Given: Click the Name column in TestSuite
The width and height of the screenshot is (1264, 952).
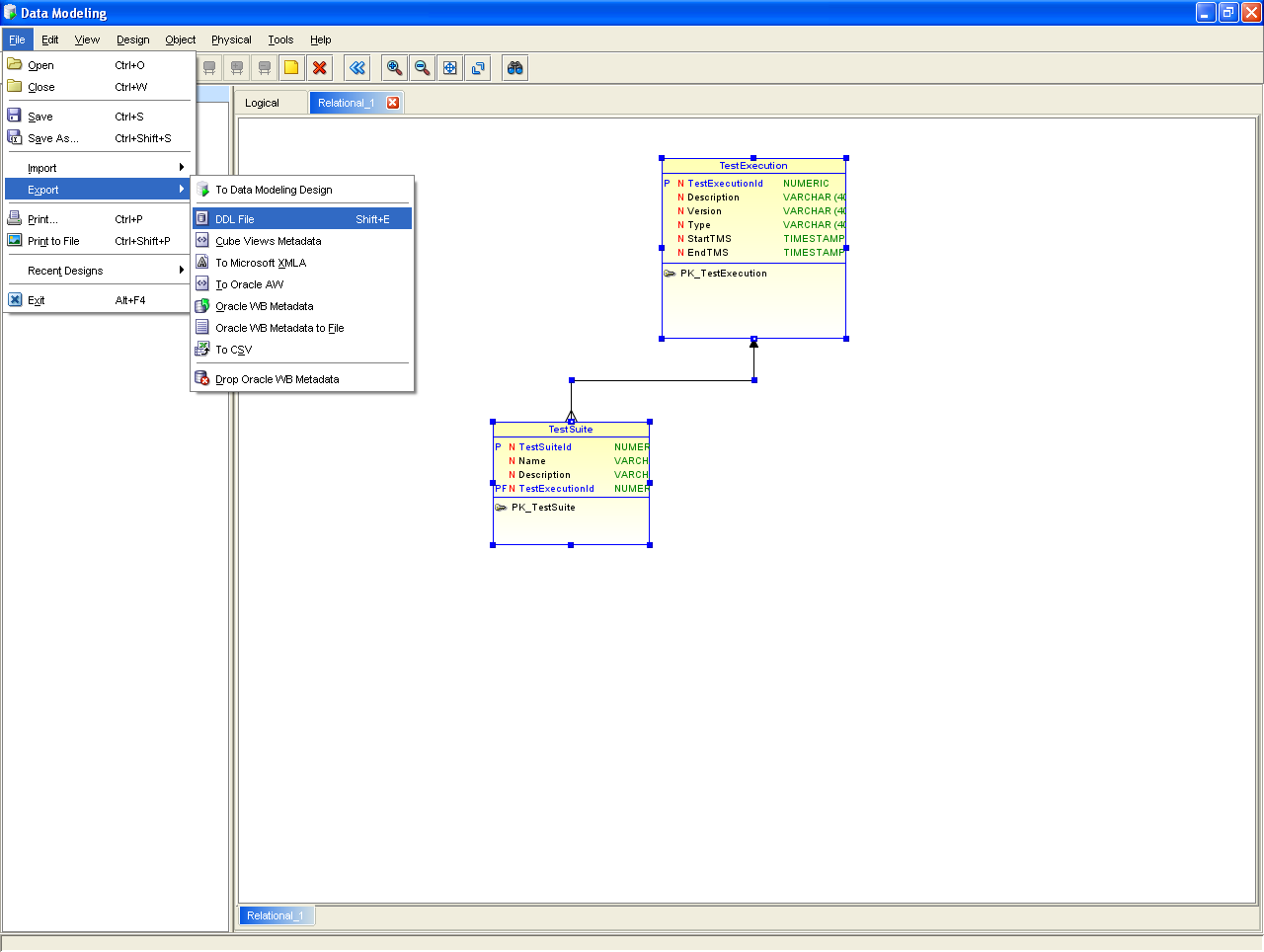Looking at the screenshot, I should point(532,461).
